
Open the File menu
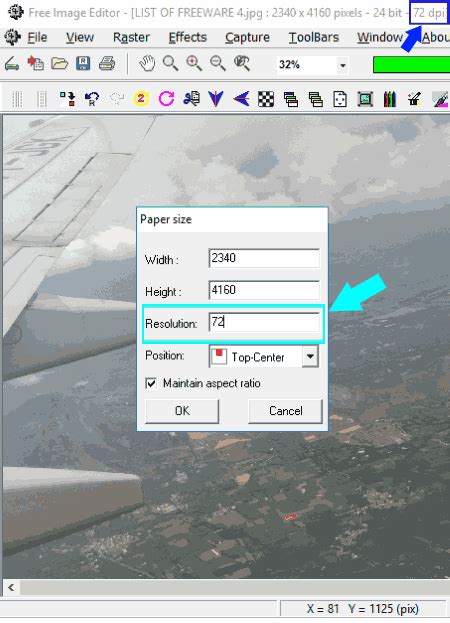pyautogui.click(x=37, y=37)
